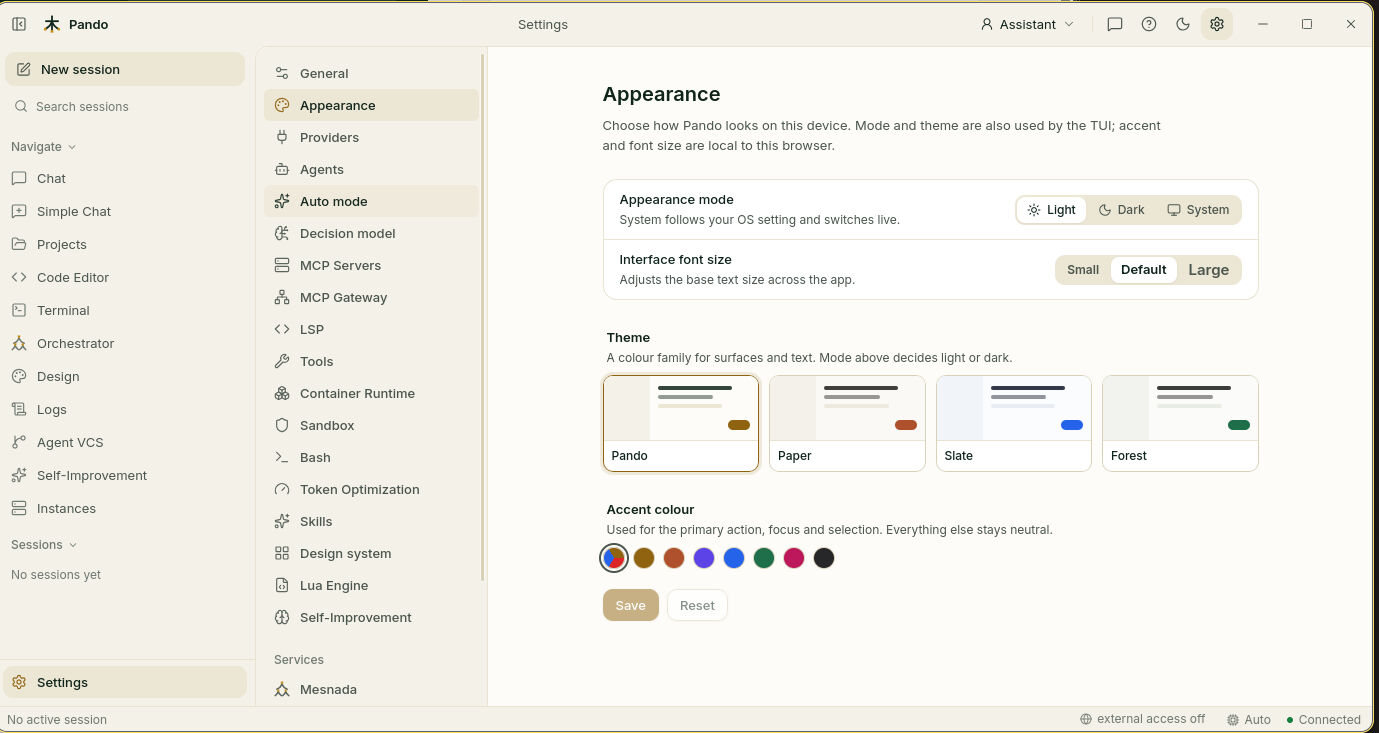Open Token Optimization settings page
The image size is (1379, 733).
tap(371, 489)
